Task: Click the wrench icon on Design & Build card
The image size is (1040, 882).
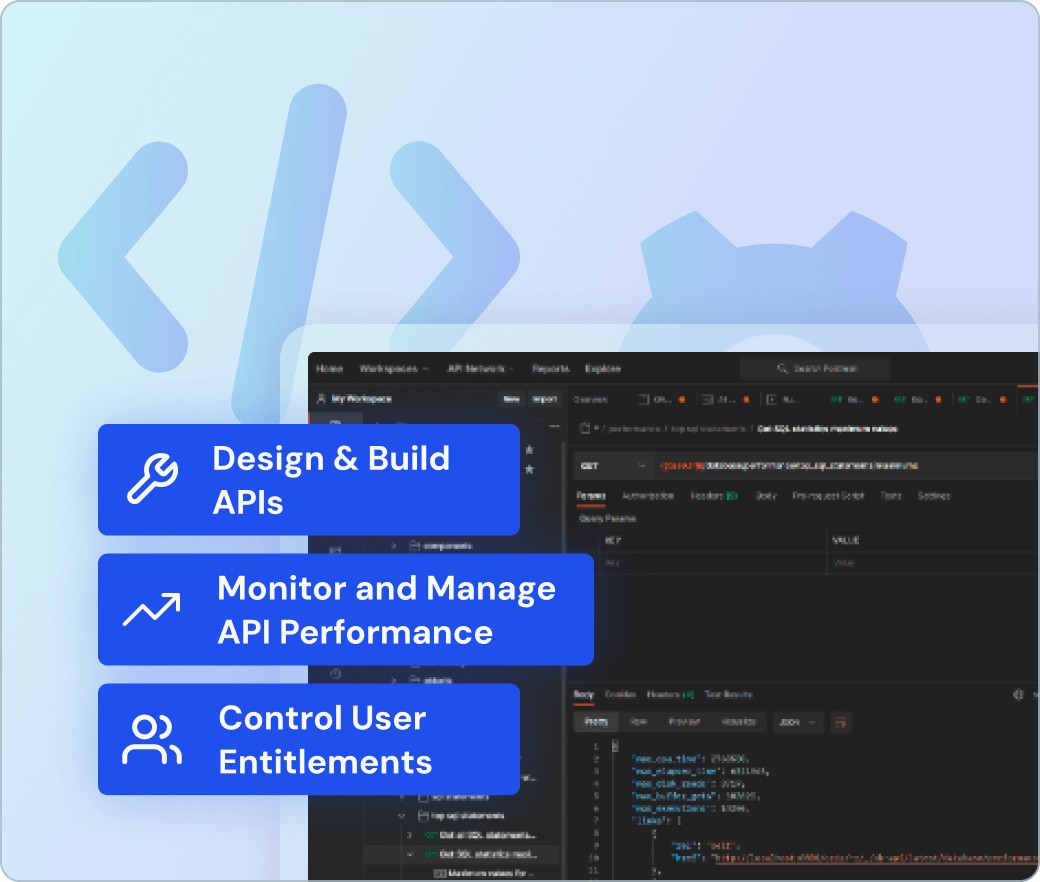Action: 153,478
